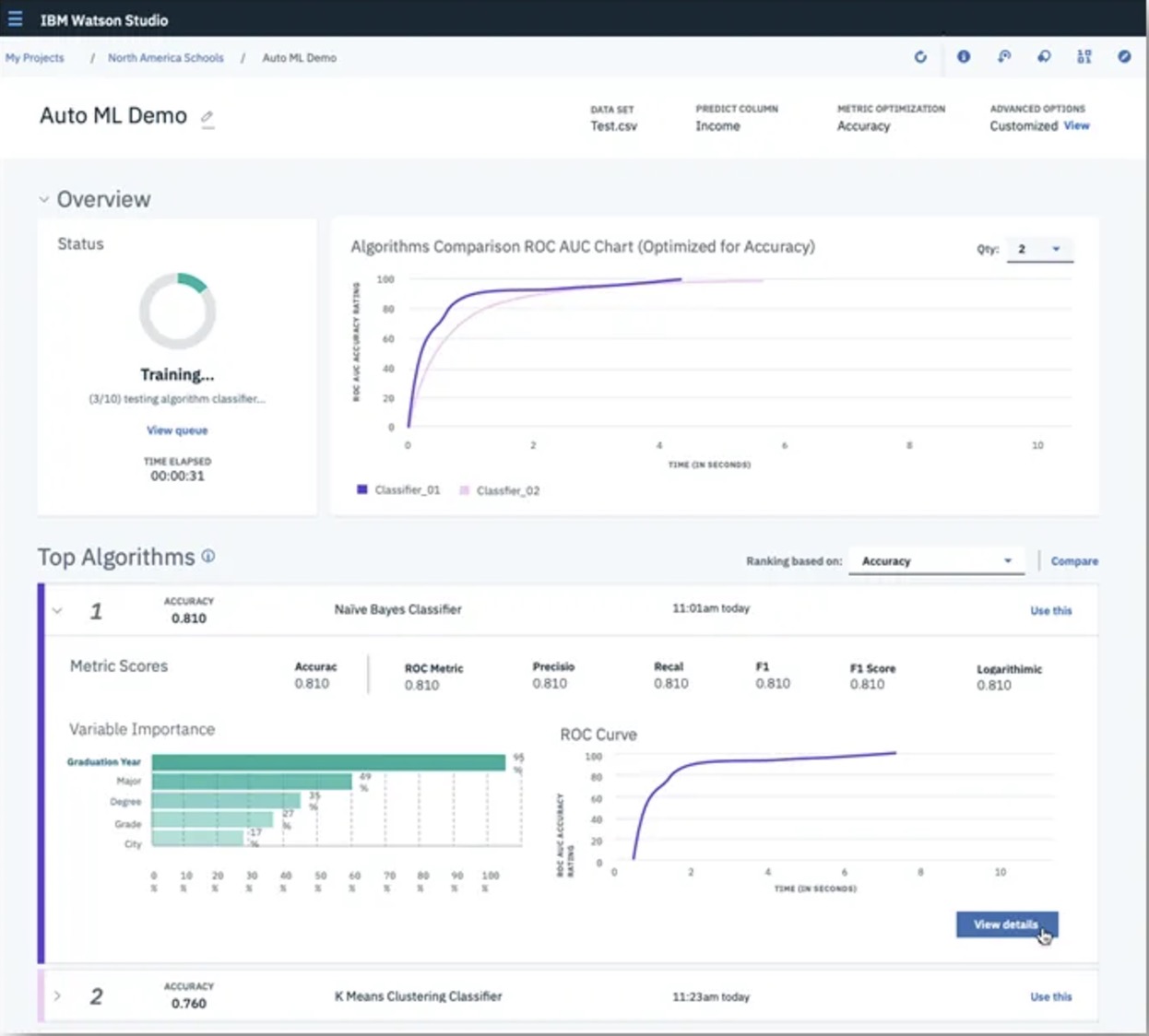Click the Variable Importance heading
The image size is (1149, 1036).
(142, 729)
